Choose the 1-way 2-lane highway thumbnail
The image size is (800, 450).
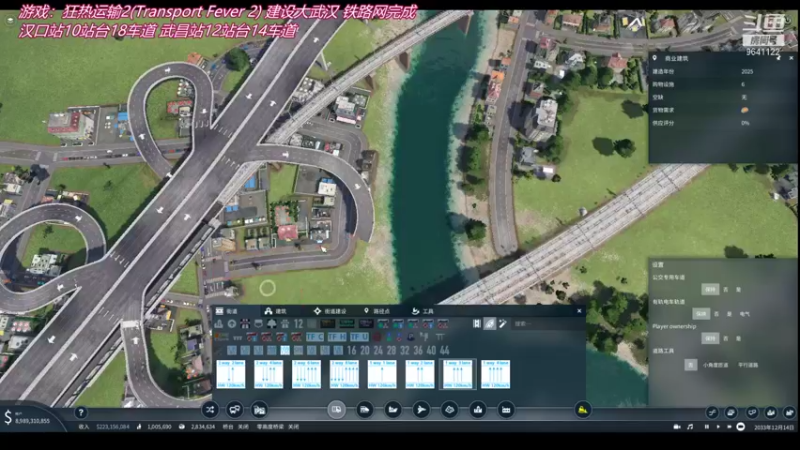420,374
